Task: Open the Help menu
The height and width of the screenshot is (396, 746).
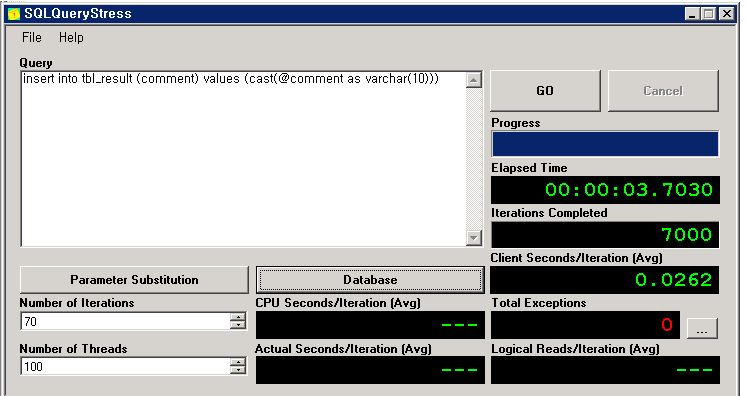Action: pos(71,38)
